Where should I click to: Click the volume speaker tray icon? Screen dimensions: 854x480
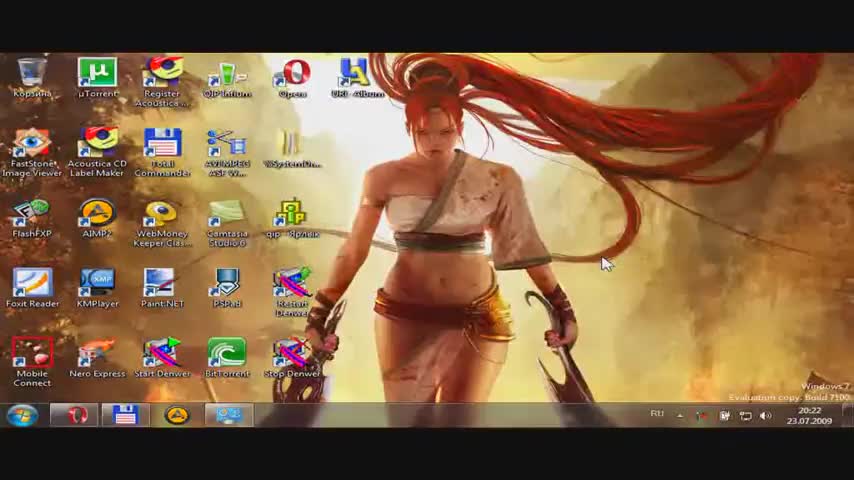[x=766, y=415]
